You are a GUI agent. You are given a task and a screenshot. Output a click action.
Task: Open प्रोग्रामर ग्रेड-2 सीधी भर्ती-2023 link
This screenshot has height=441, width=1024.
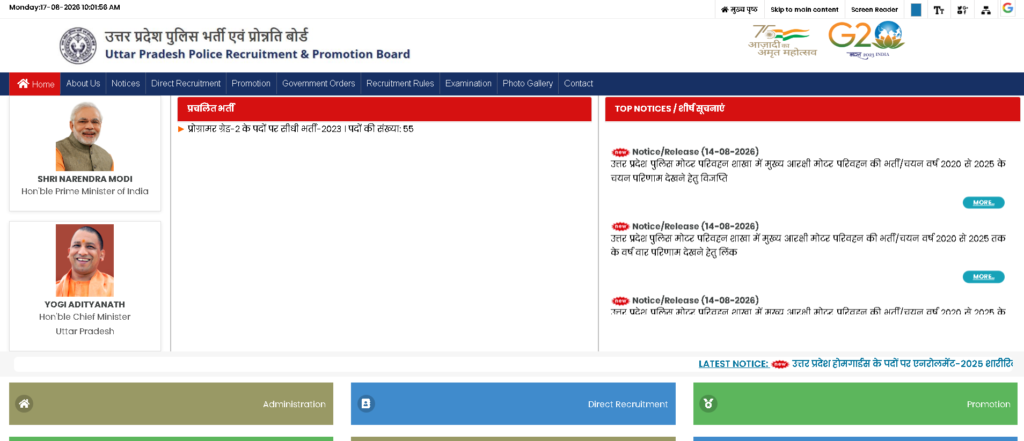[300, 129]
